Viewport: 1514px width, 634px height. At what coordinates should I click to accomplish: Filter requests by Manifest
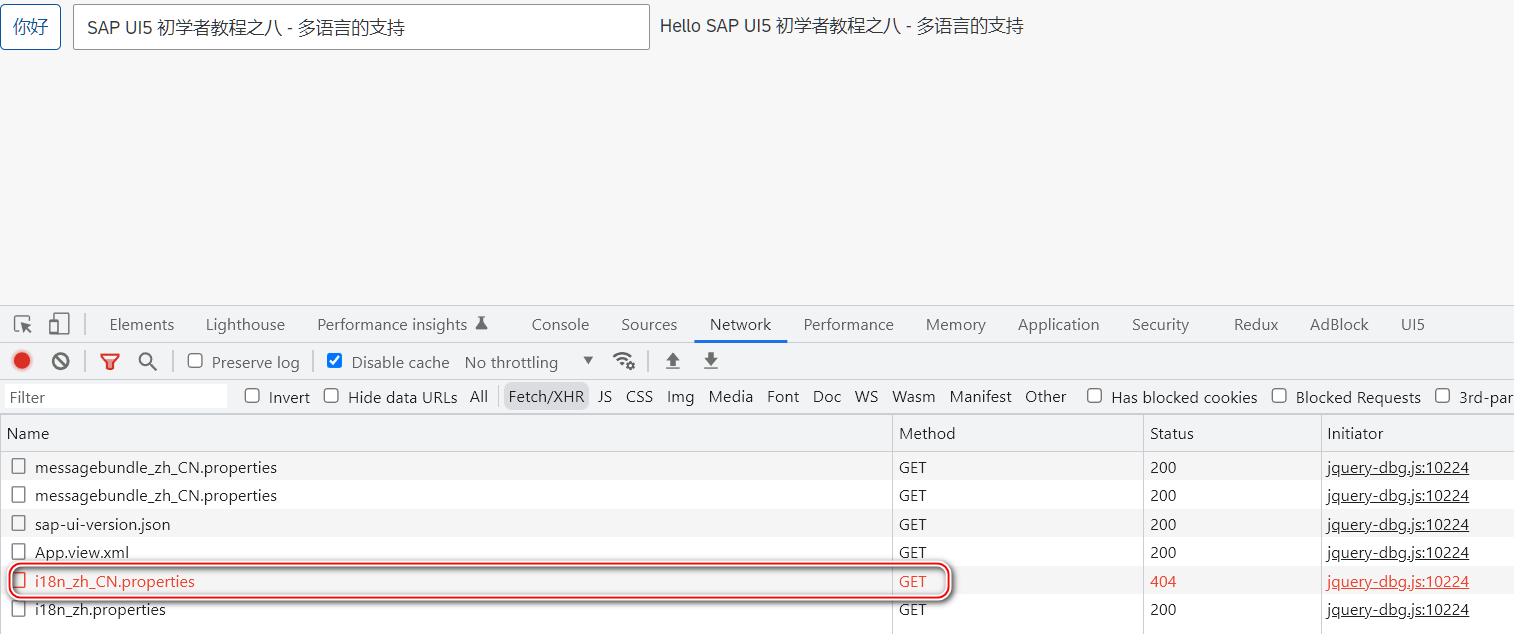click(x=980, y=396)
